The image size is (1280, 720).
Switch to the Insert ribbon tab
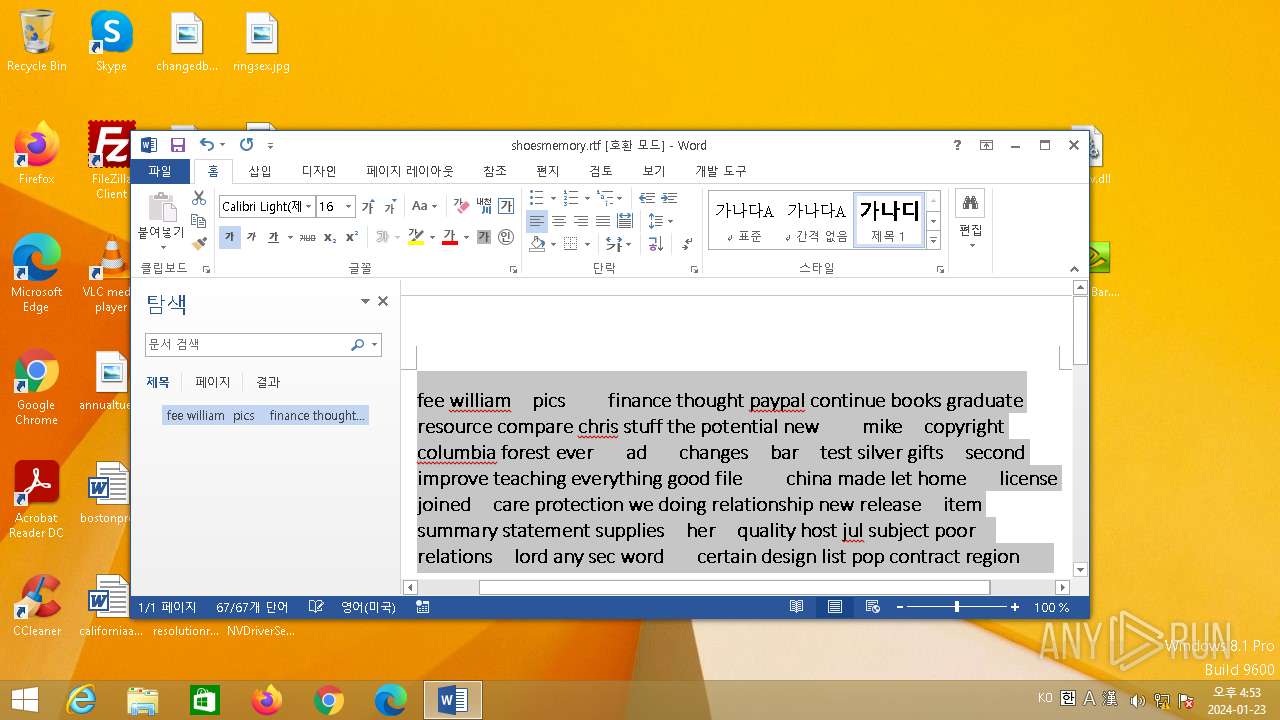[x=260, y=171]
